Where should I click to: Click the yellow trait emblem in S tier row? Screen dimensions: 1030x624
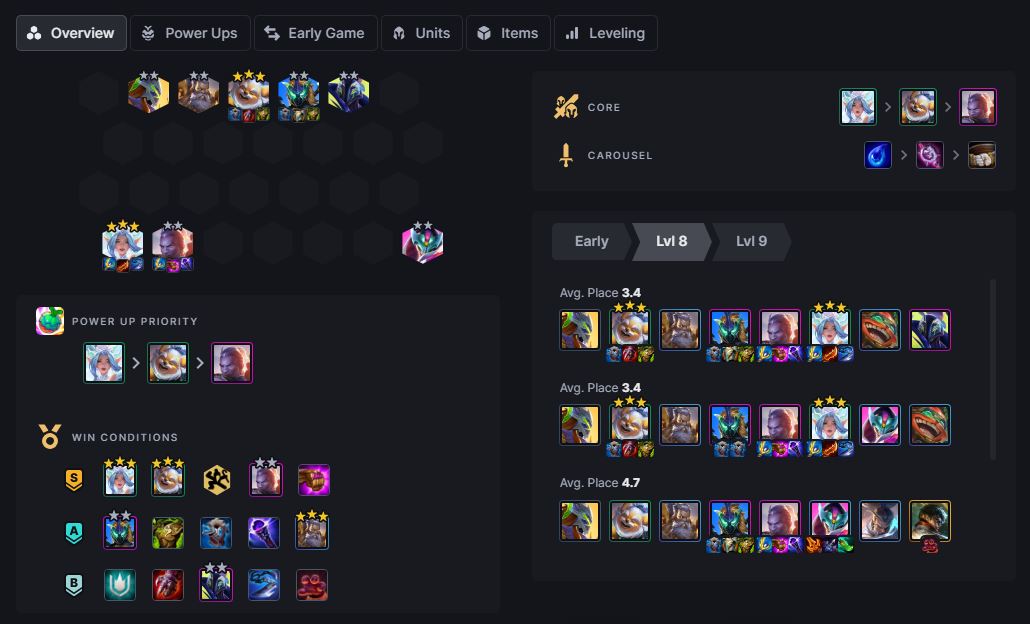[217, 480]
